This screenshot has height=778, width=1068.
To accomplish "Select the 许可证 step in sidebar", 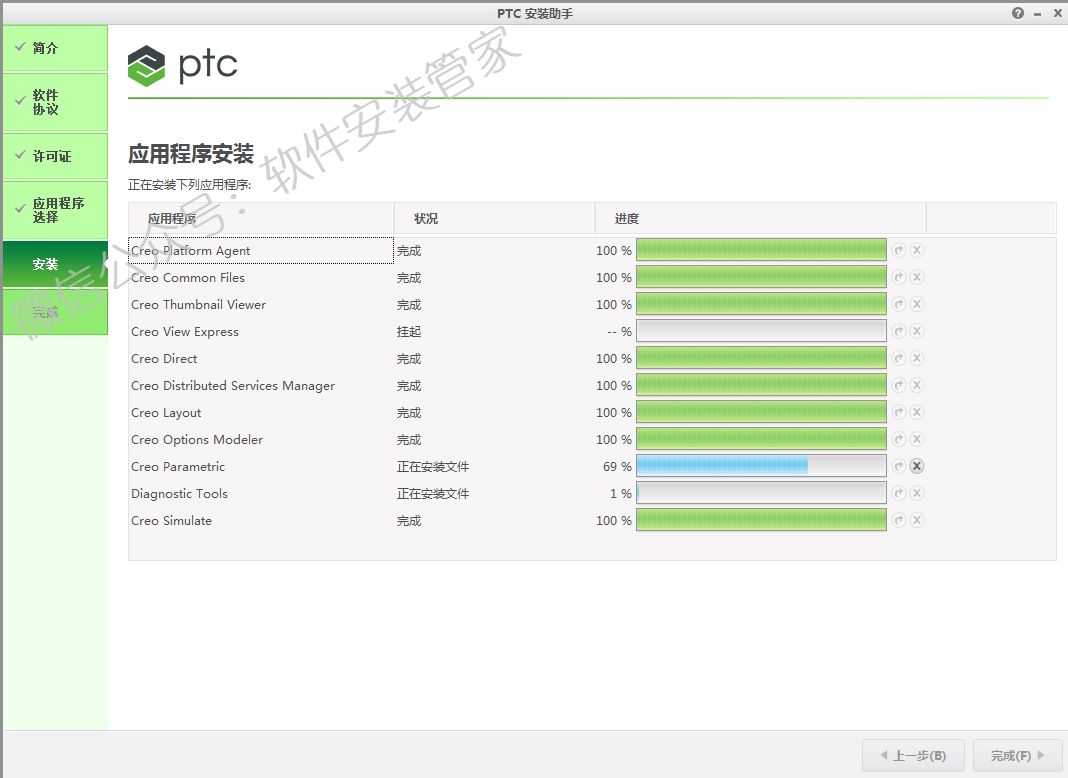I will (55, 156).
